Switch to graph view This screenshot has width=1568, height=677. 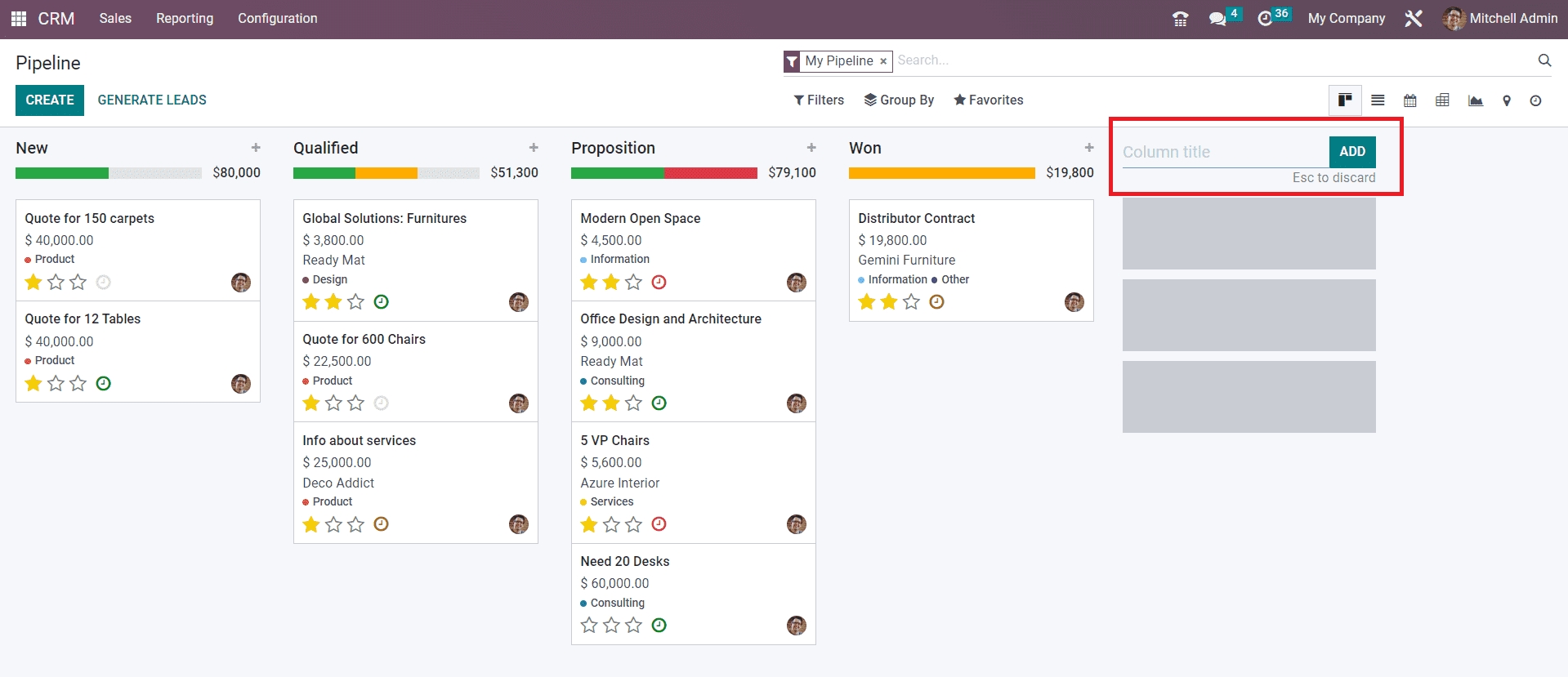coord(1476,100)
